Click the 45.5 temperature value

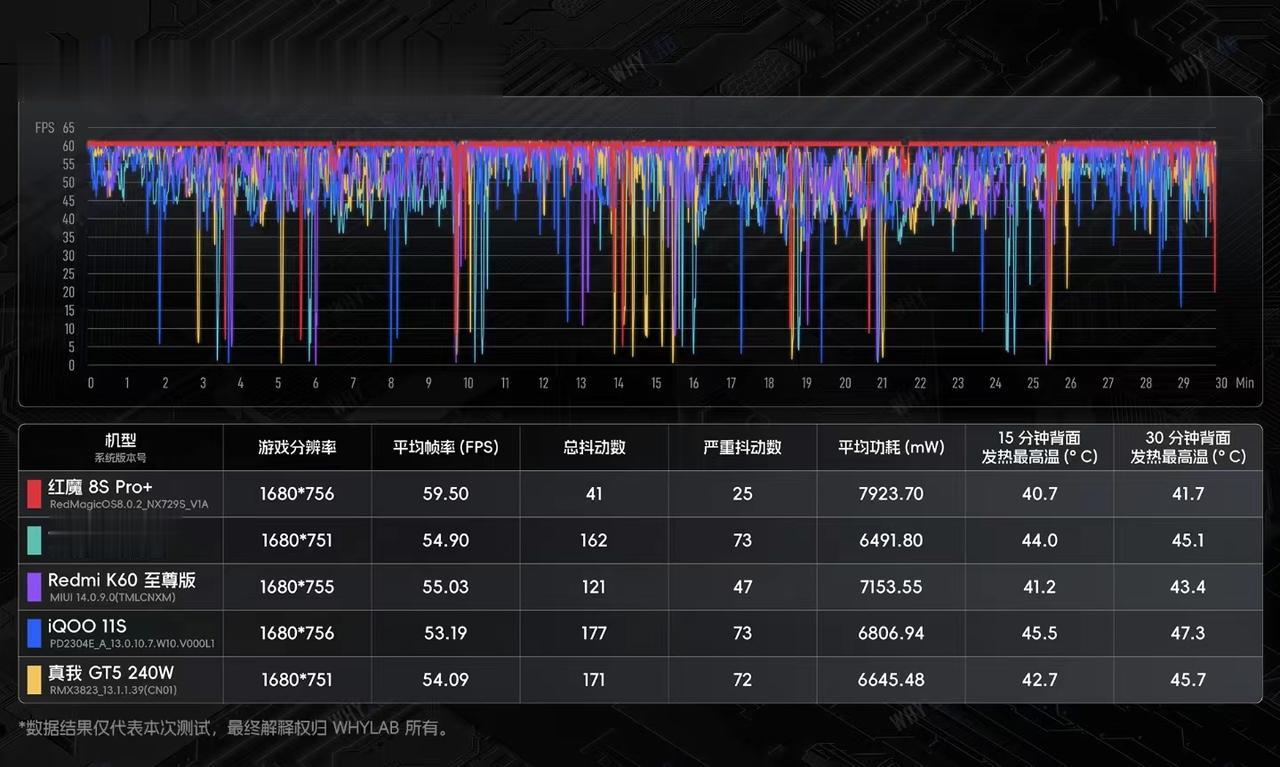[x=1040, y=633]
